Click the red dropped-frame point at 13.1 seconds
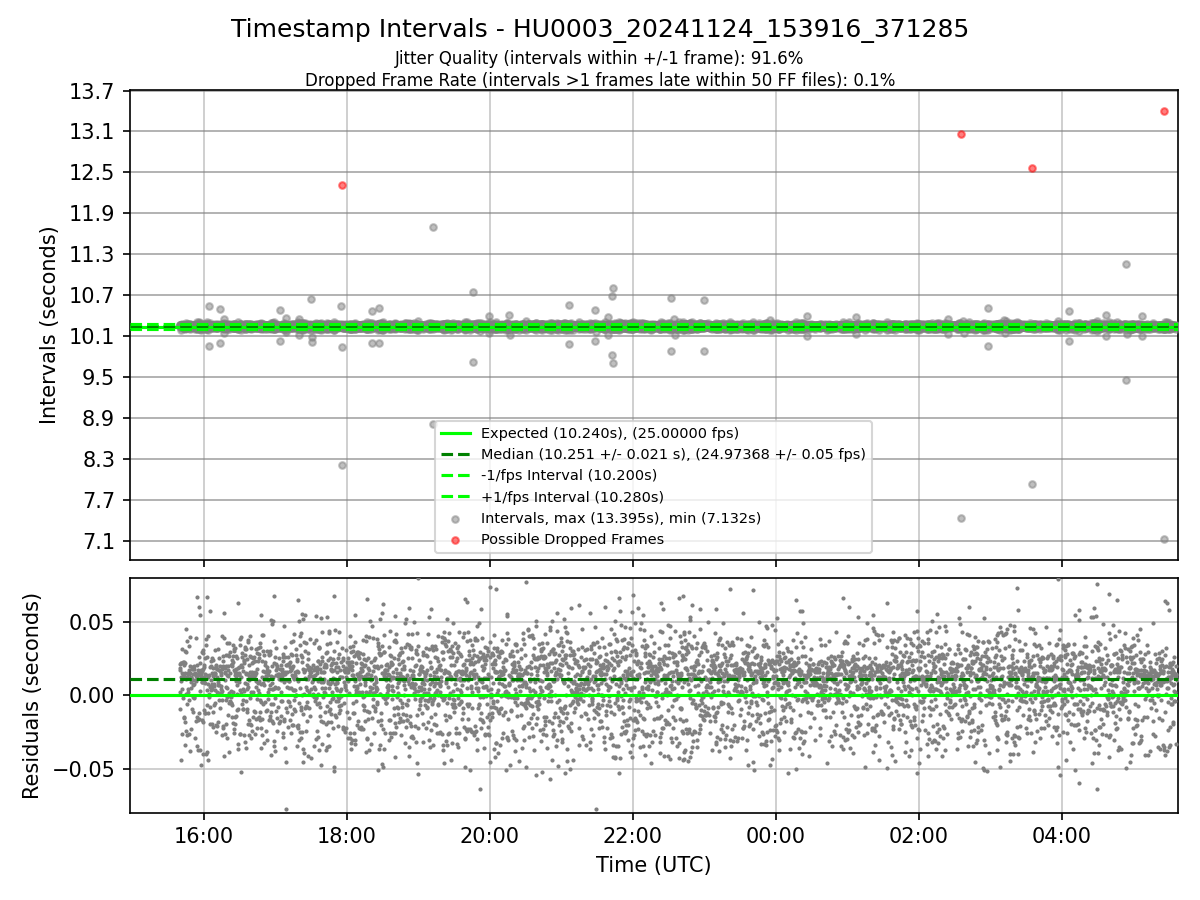 coord(961,134)
